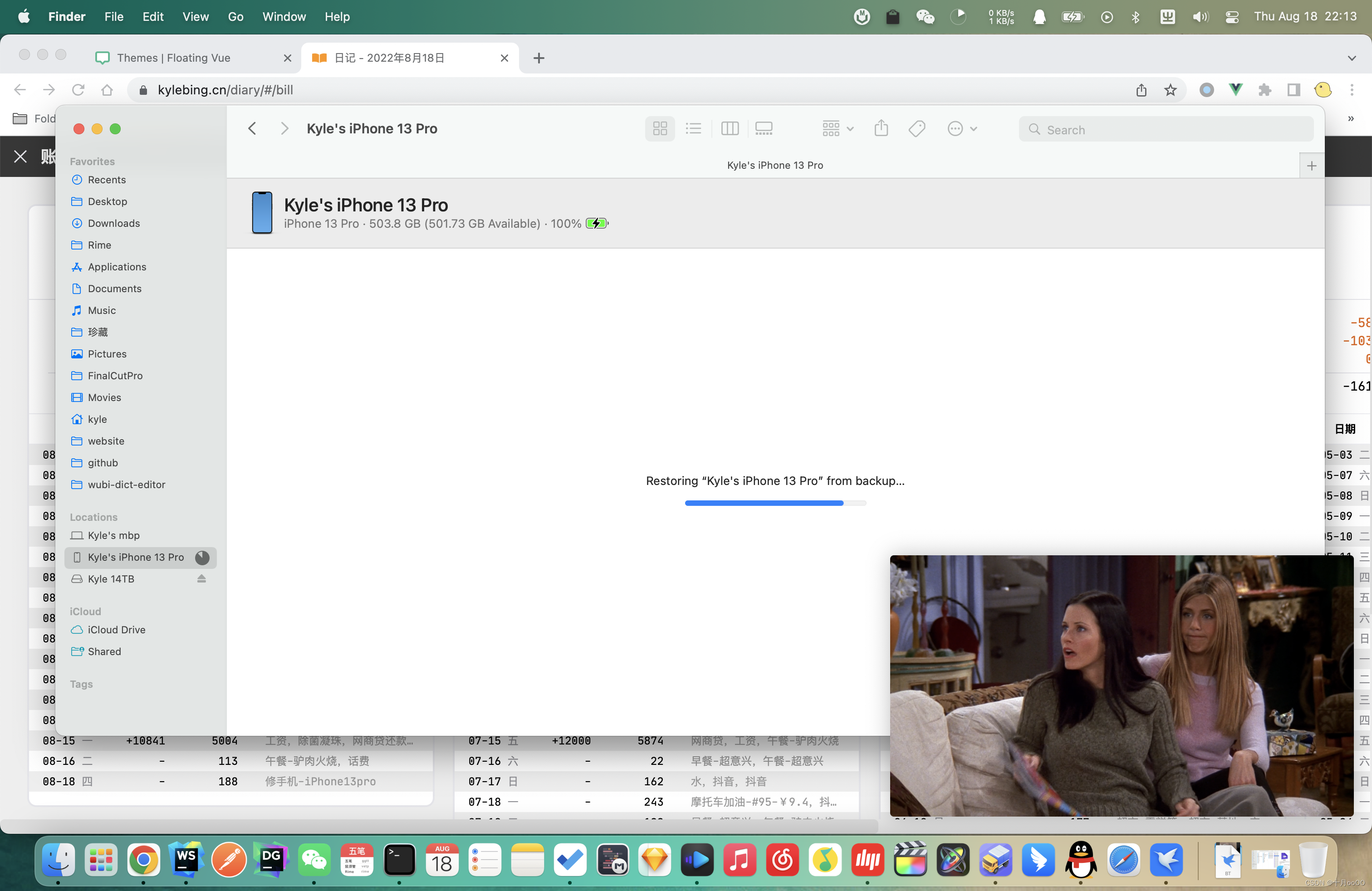Close the 日记 browser tab
1372x891 pixels.
pos(505,58)
